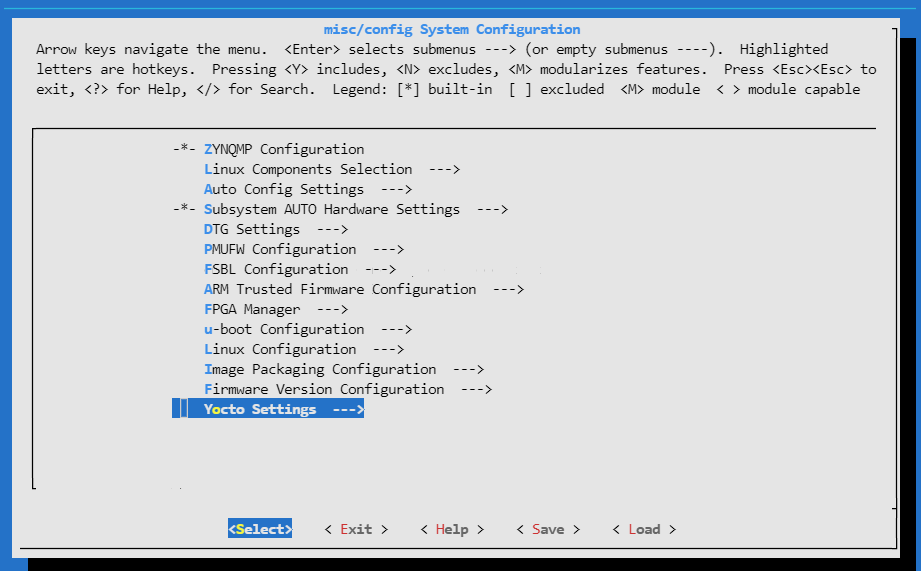Click the Load button

pos(644,529)
